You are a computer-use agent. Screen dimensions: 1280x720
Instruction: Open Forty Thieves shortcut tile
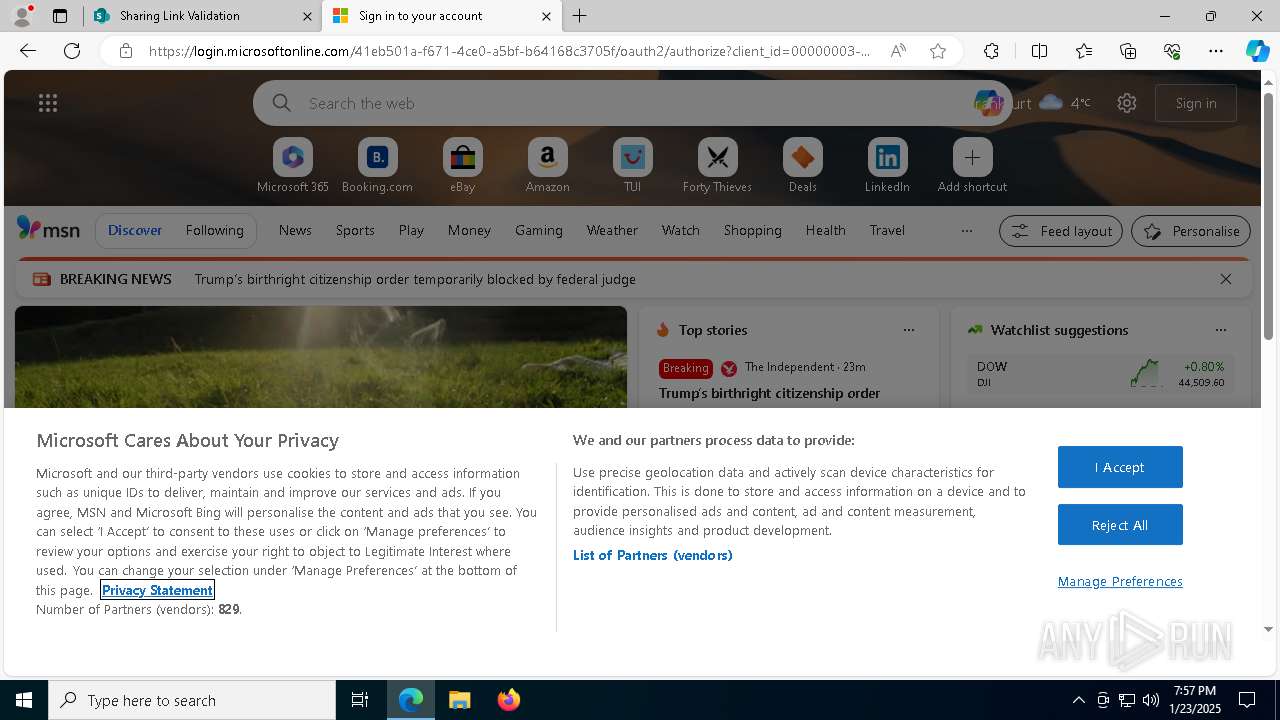[717, 166]
